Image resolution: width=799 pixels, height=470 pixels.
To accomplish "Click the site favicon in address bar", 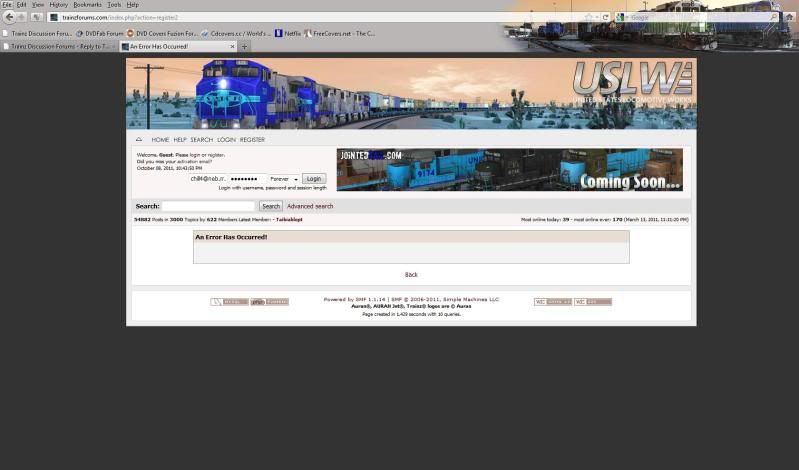I will (x=54, y=17).
